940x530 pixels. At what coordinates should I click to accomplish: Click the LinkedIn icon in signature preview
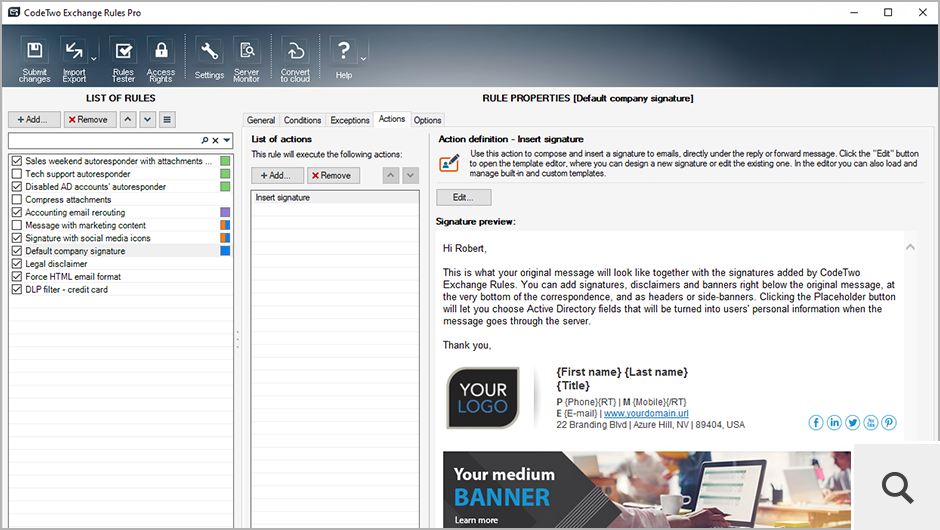(x=834, y=423)
